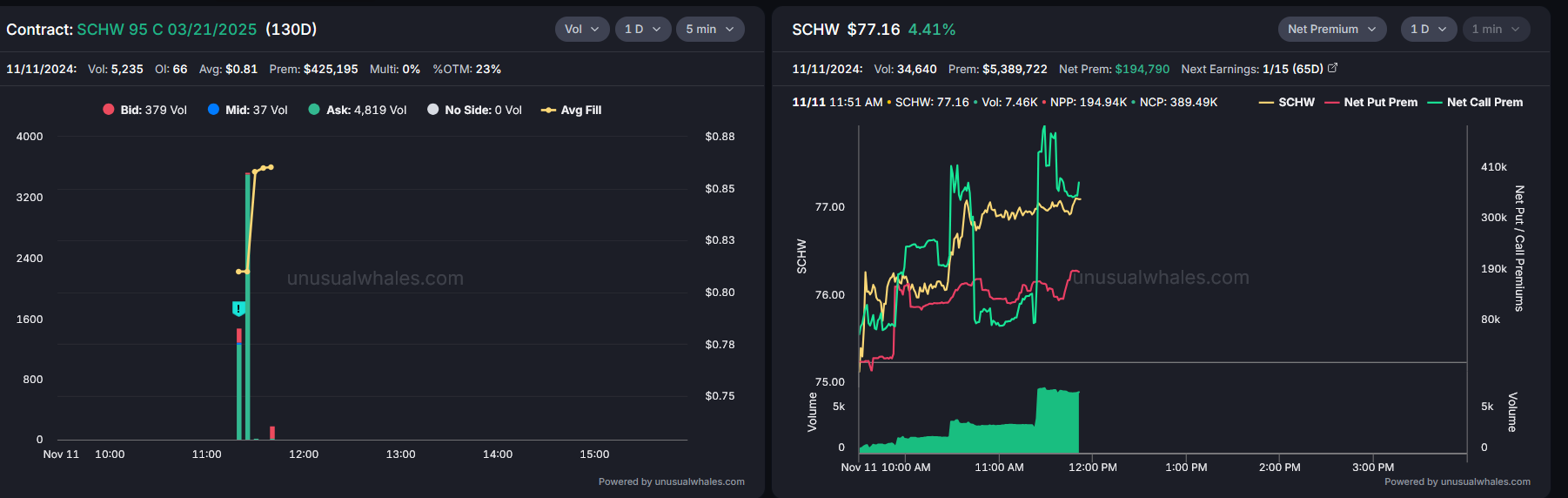Click the Prem: $425,195 value
The height and width of the screenshot is (498, 1568).
tap(313, 69)
